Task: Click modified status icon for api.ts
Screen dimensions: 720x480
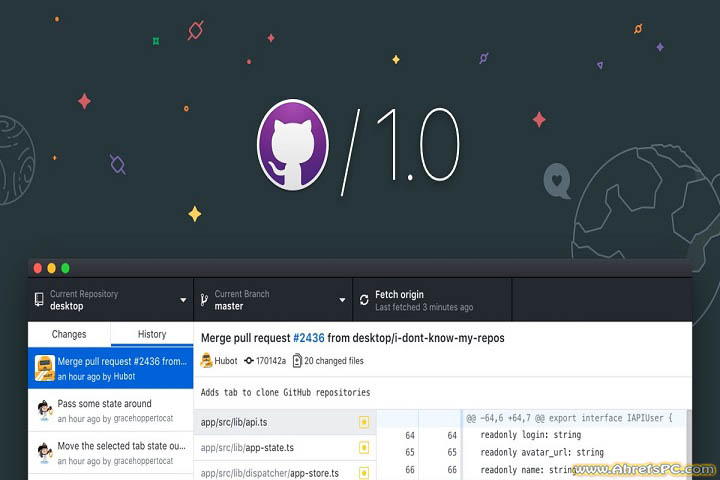Action: [x=364, y=422]
